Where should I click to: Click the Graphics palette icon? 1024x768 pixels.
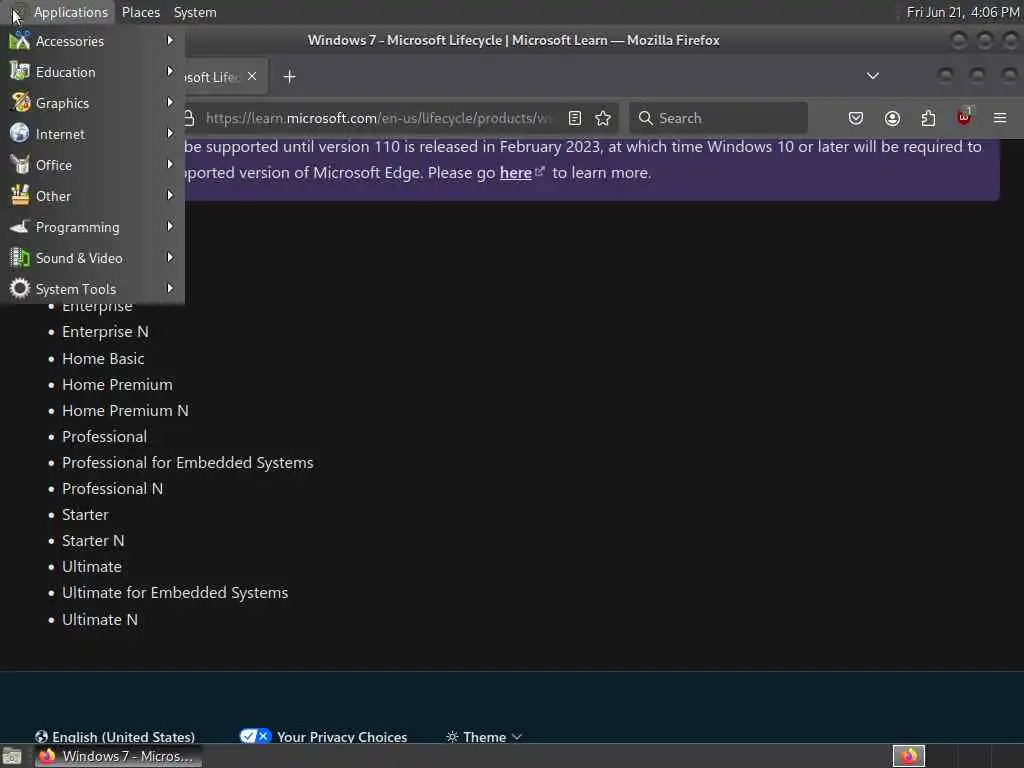pyautogui.click(x=20, y=103)
